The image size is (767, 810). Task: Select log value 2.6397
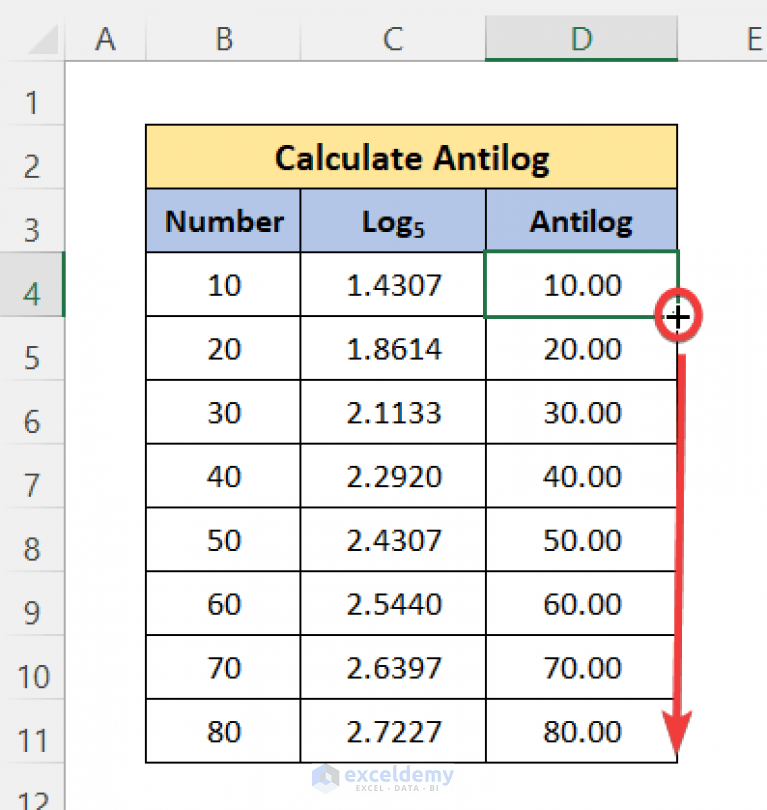[x=393, y=667]
